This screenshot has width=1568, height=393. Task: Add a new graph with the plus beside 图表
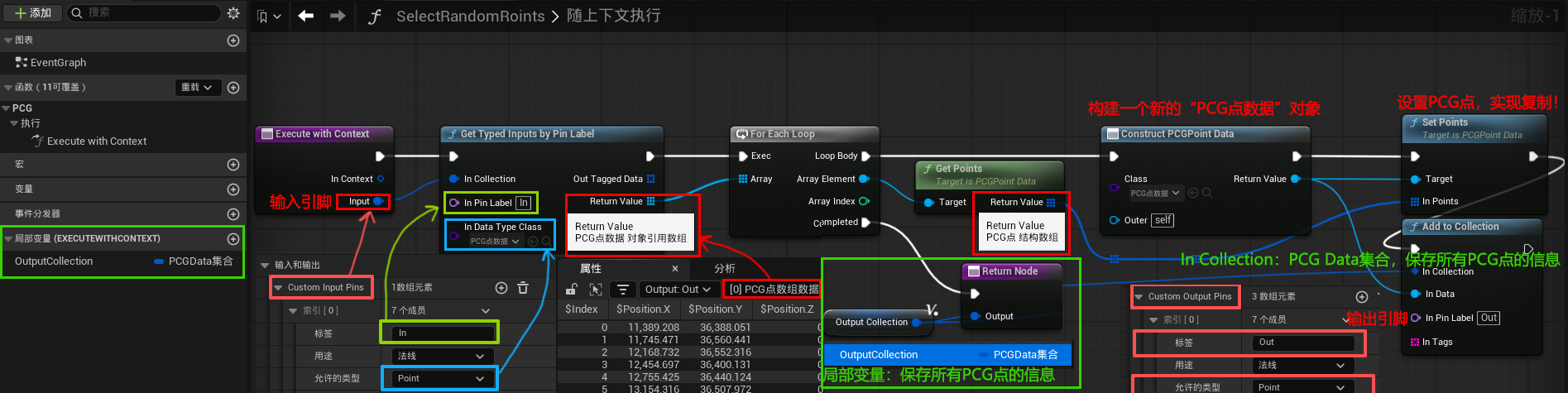(x=233, y=41)
